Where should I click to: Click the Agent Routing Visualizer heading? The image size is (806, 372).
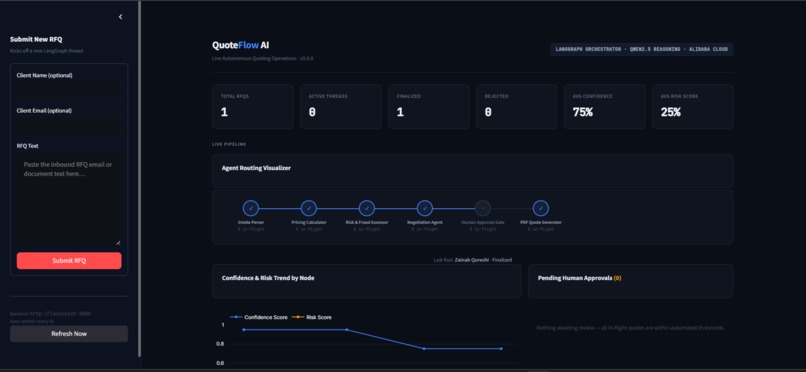click(256, 168)
